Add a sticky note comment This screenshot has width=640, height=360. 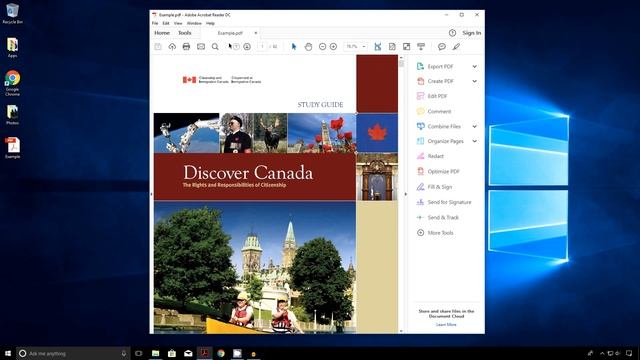pos(442,47)
